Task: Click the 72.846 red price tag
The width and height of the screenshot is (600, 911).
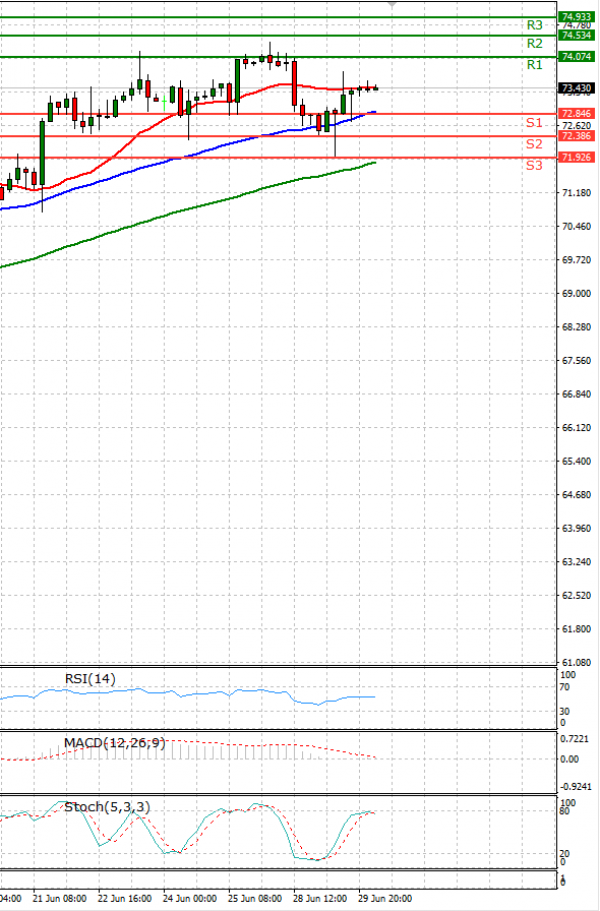Action: coord(576,113)
